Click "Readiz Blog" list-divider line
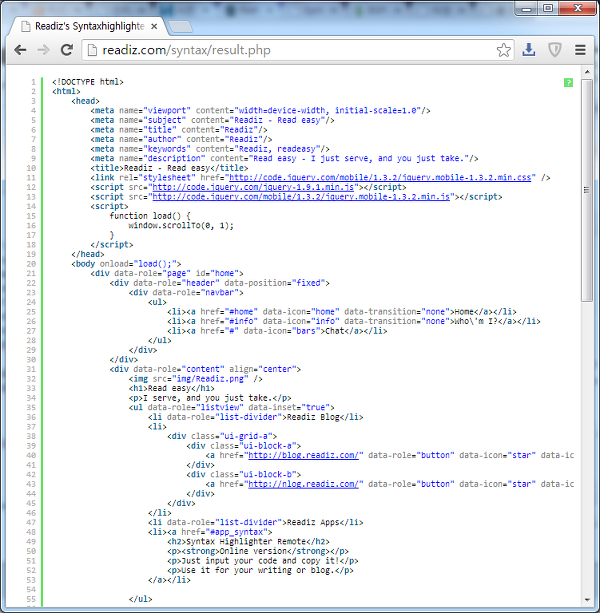Image resolution: width=600 pixels, height=613 pixels. click(x=256, y=417)
